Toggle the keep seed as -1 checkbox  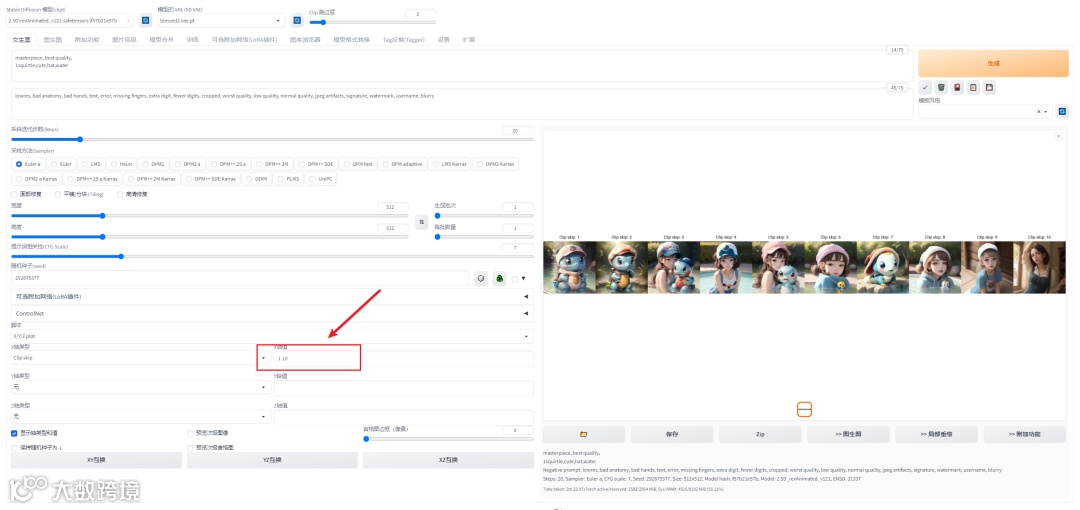[x=14, y=447]
